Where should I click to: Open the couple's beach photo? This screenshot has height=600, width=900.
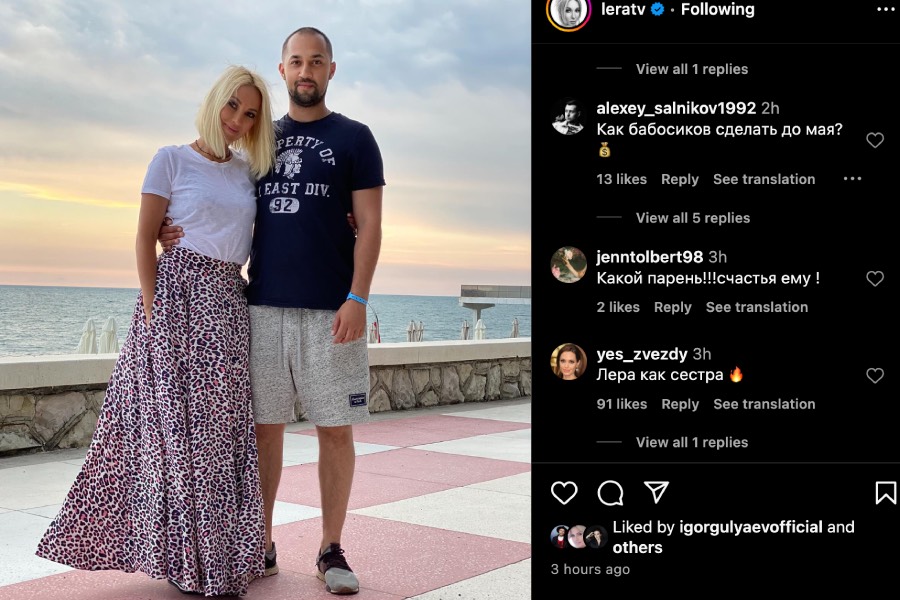click(265, 300)
